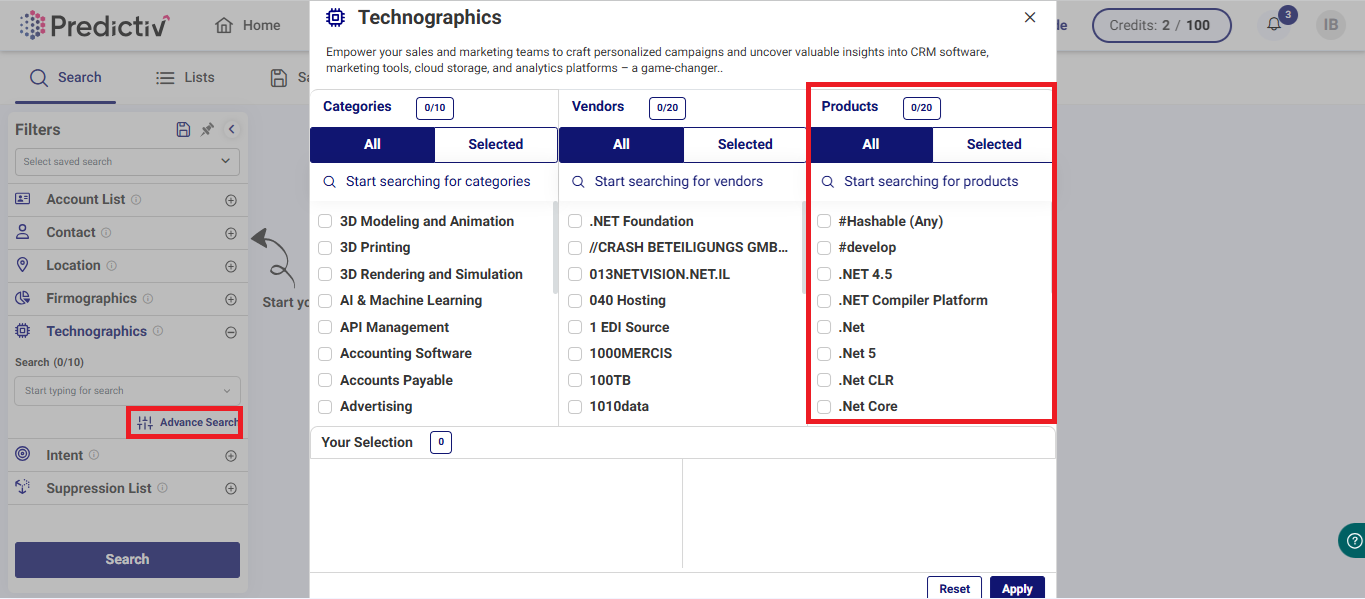Switch to the Search tab
The image size is (1365, 599).
[x=66, y=77]
